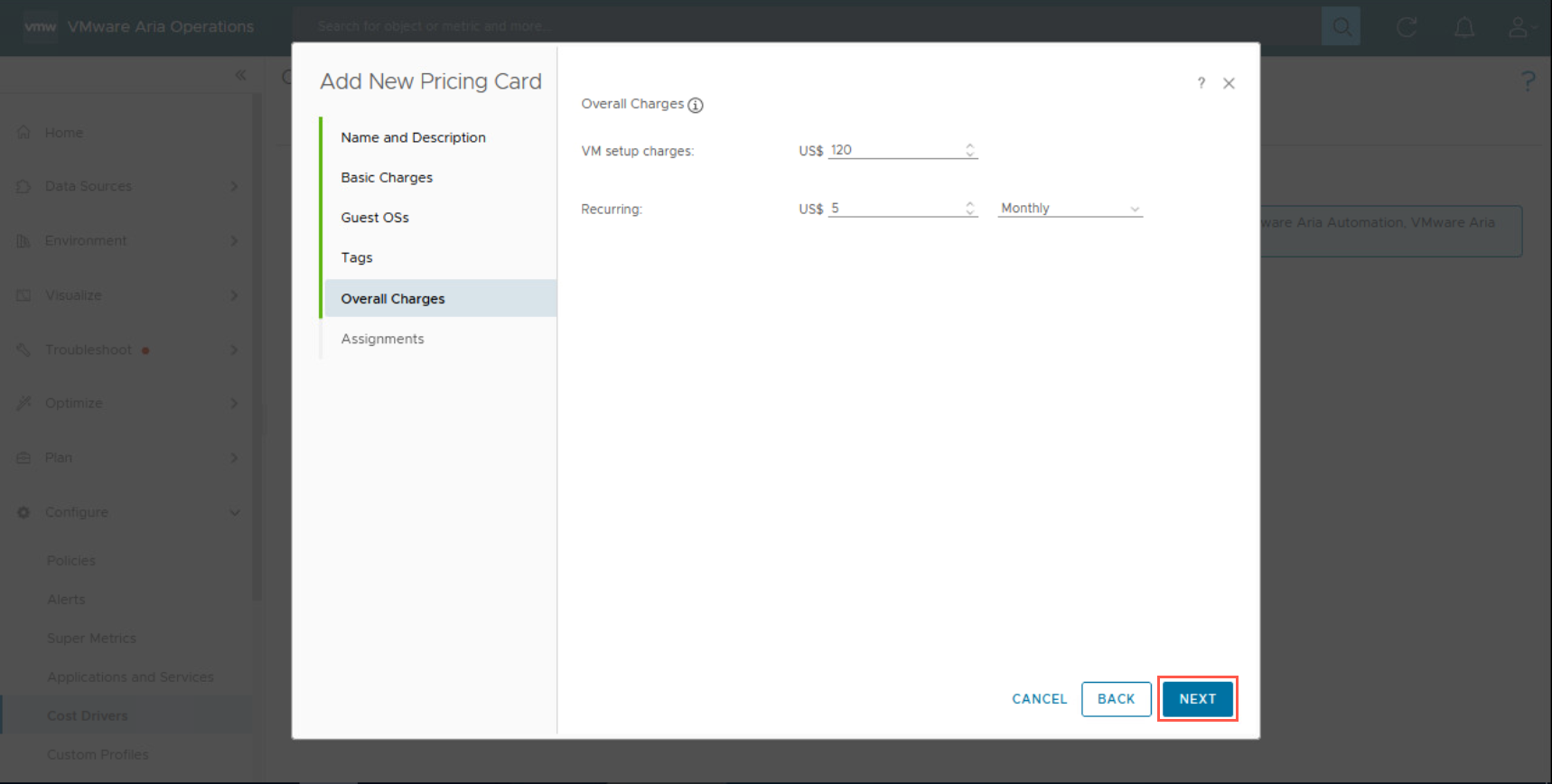1552x784 pixels.
Task: Open the notifications bell
Action: 1463,27
